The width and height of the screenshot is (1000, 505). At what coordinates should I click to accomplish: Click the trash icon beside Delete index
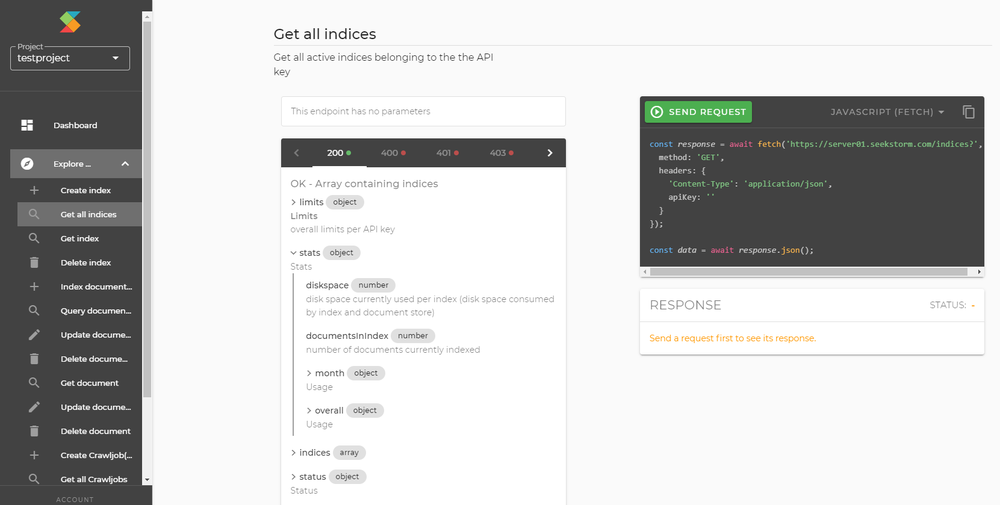[x=34, y=263]
